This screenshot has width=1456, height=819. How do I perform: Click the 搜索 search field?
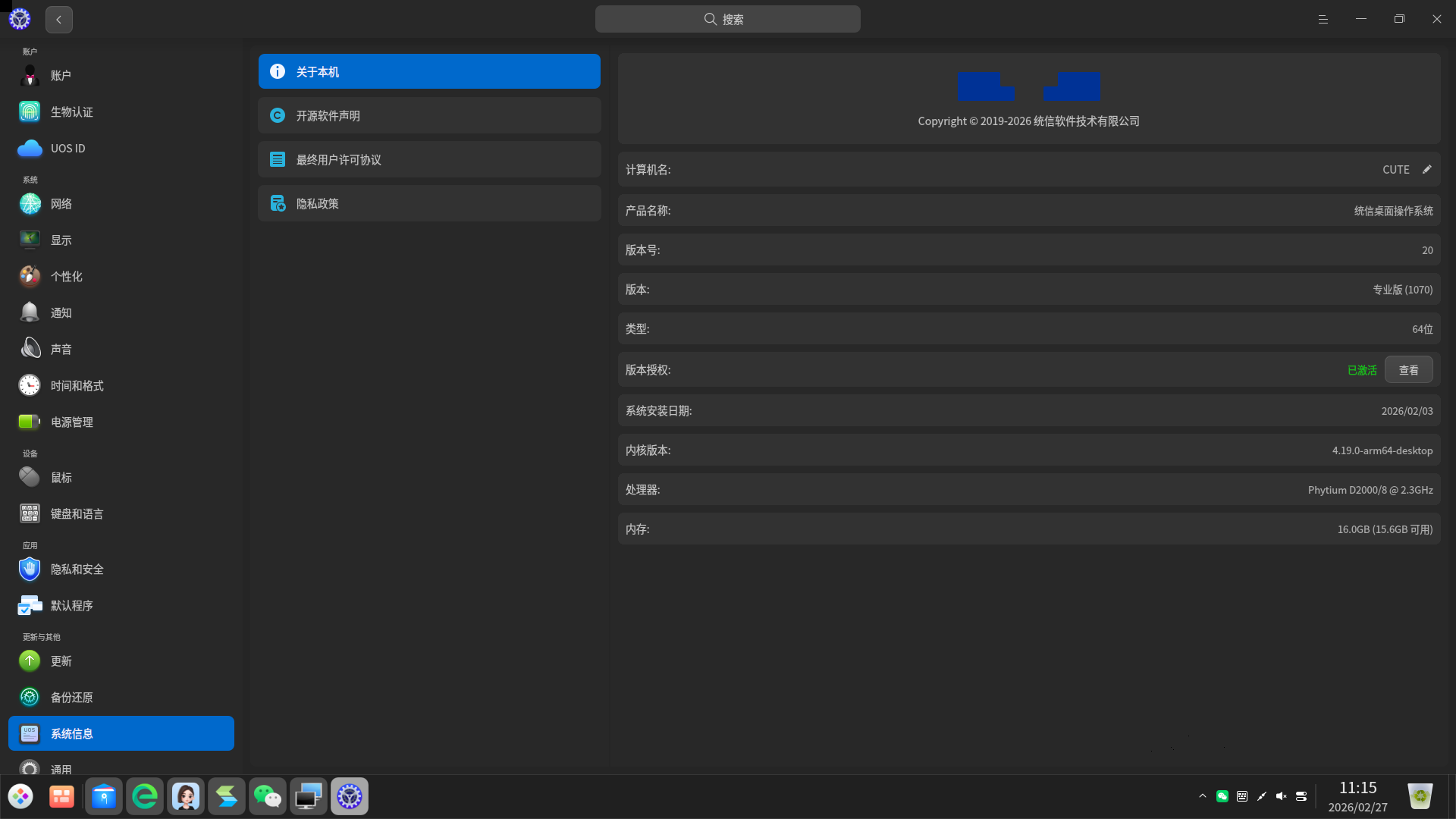pos(727,20)
